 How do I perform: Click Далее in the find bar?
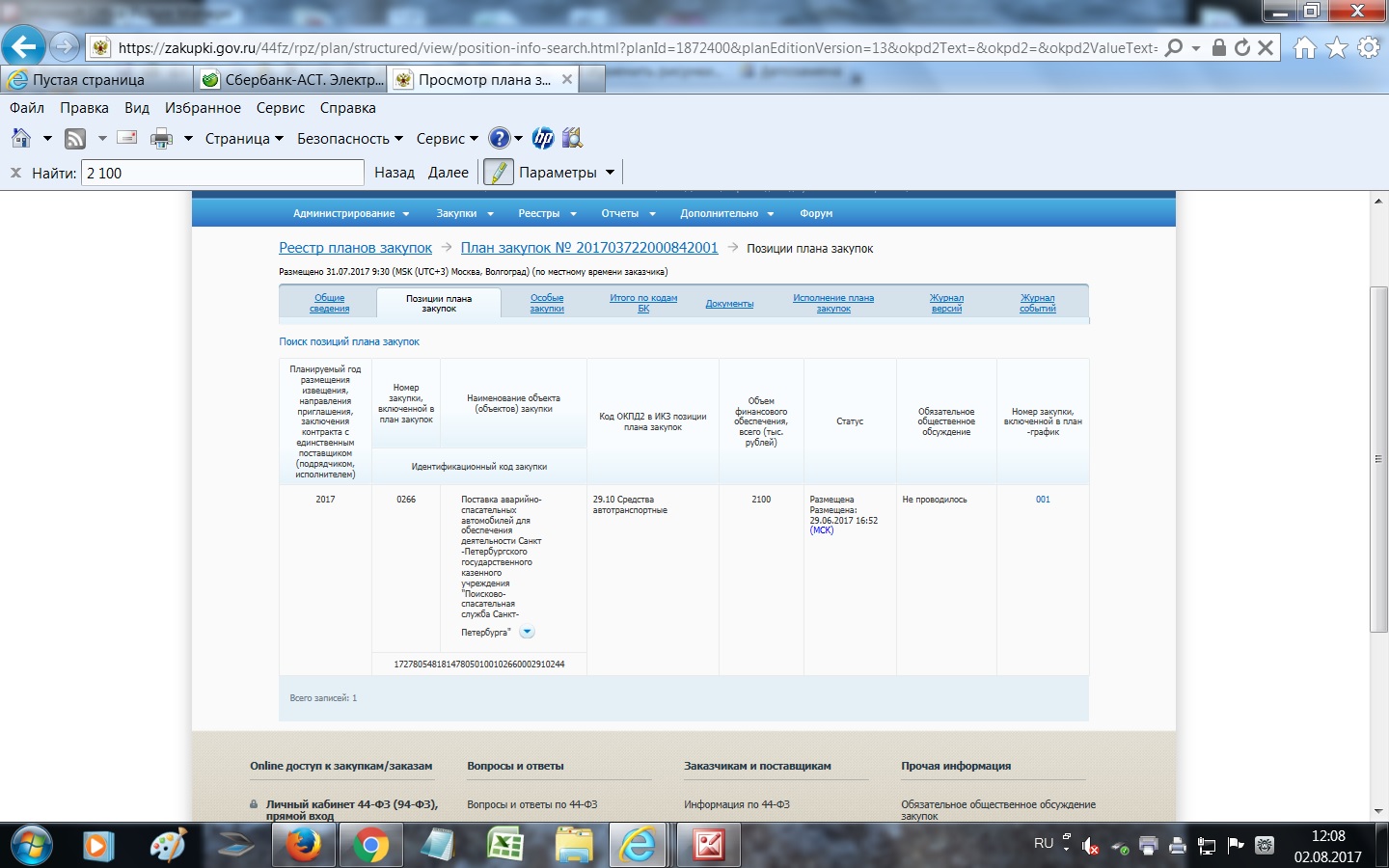pyautogui.click(x=449, y=173)
